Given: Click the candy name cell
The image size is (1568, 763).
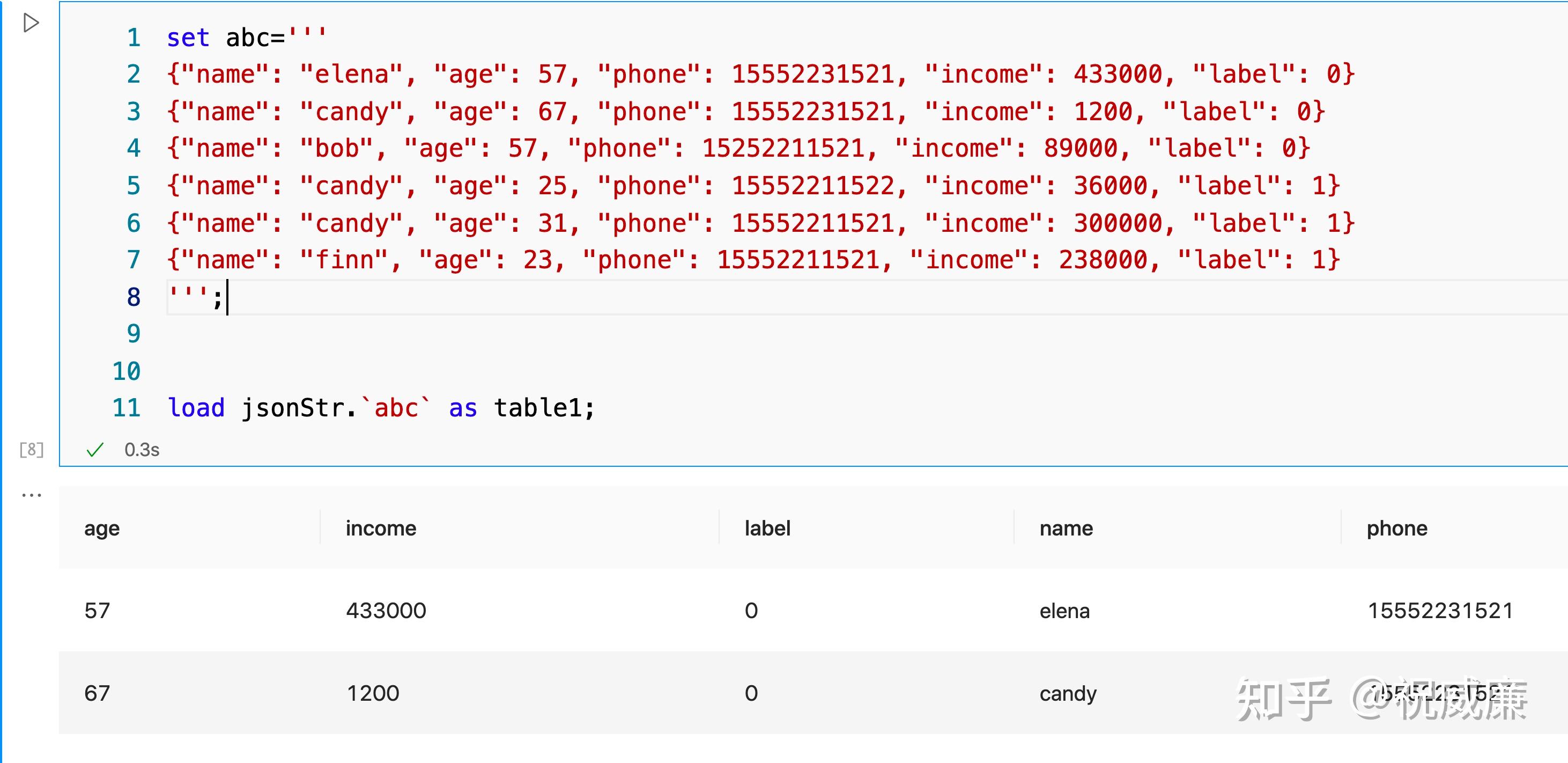Looking at the screenshot, I should [1068, 694].
